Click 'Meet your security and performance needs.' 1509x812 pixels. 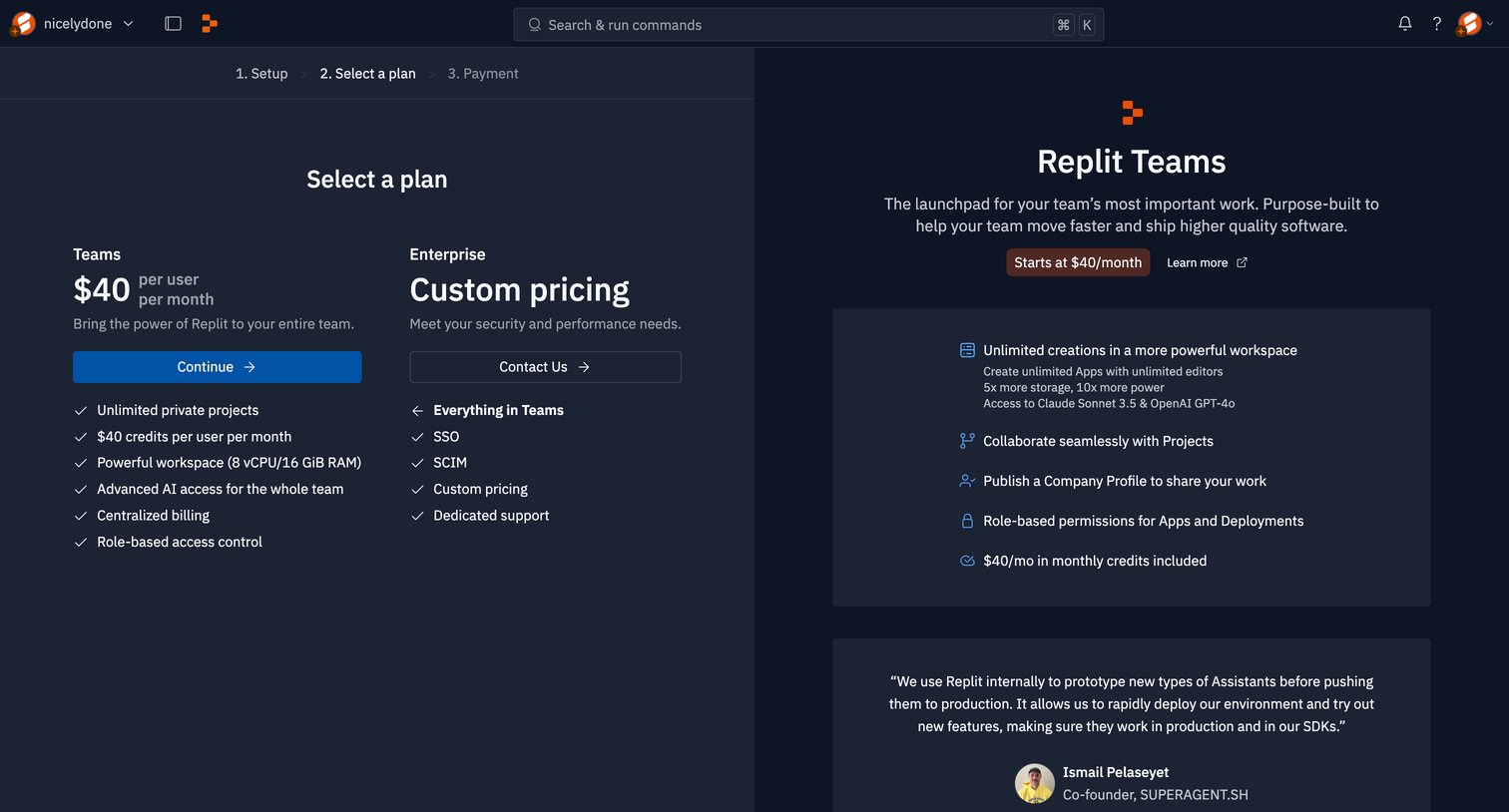(545, 324)
